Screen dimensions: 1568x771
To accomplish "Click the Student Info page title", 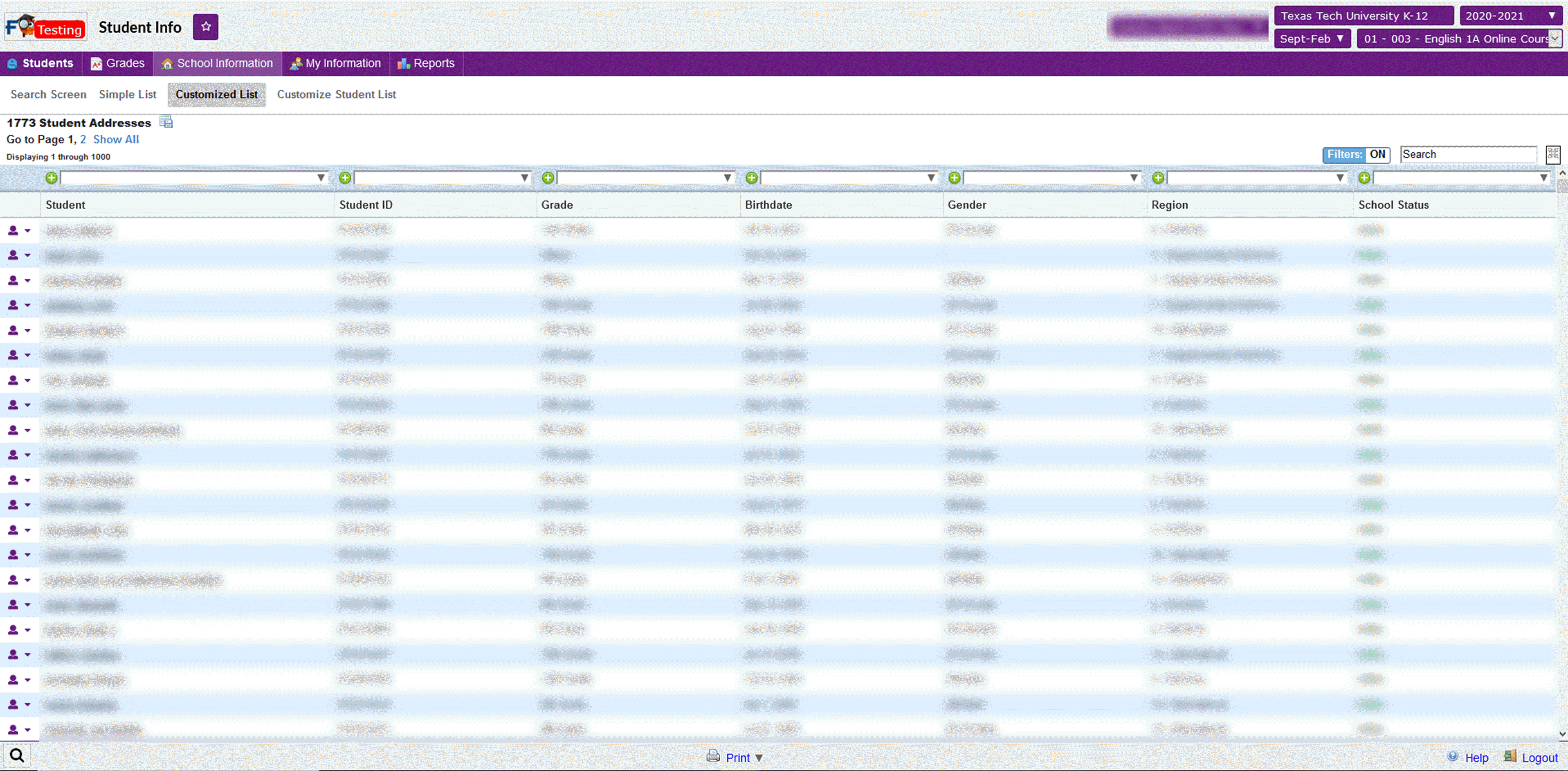I will 140,27.
